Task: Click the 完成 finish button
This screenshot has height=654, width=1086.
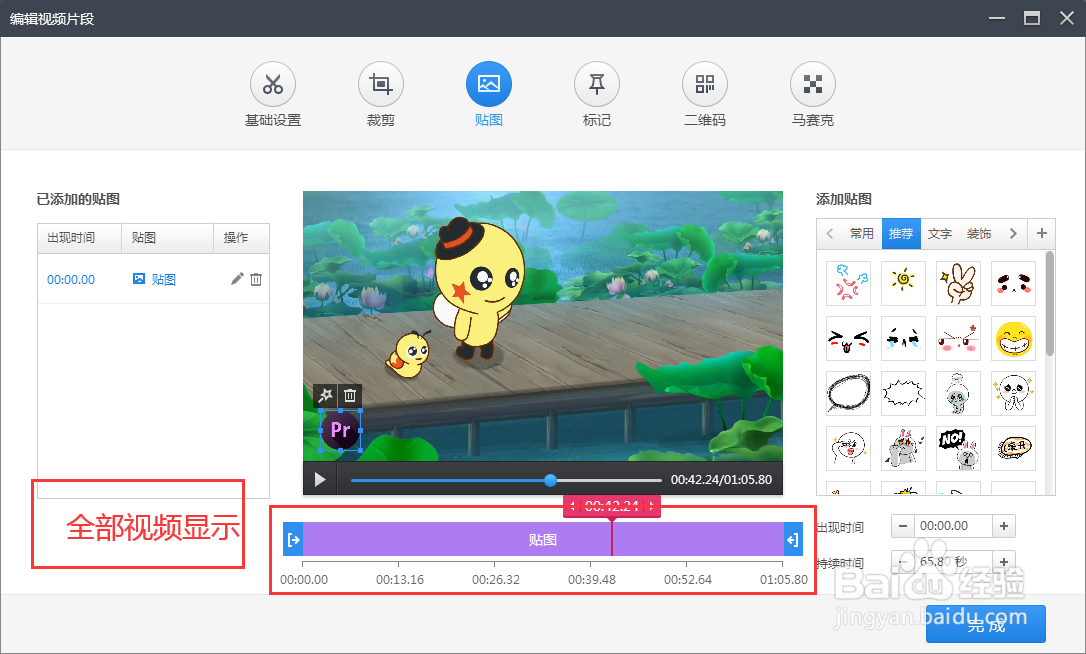Action: tap(986, 625)
